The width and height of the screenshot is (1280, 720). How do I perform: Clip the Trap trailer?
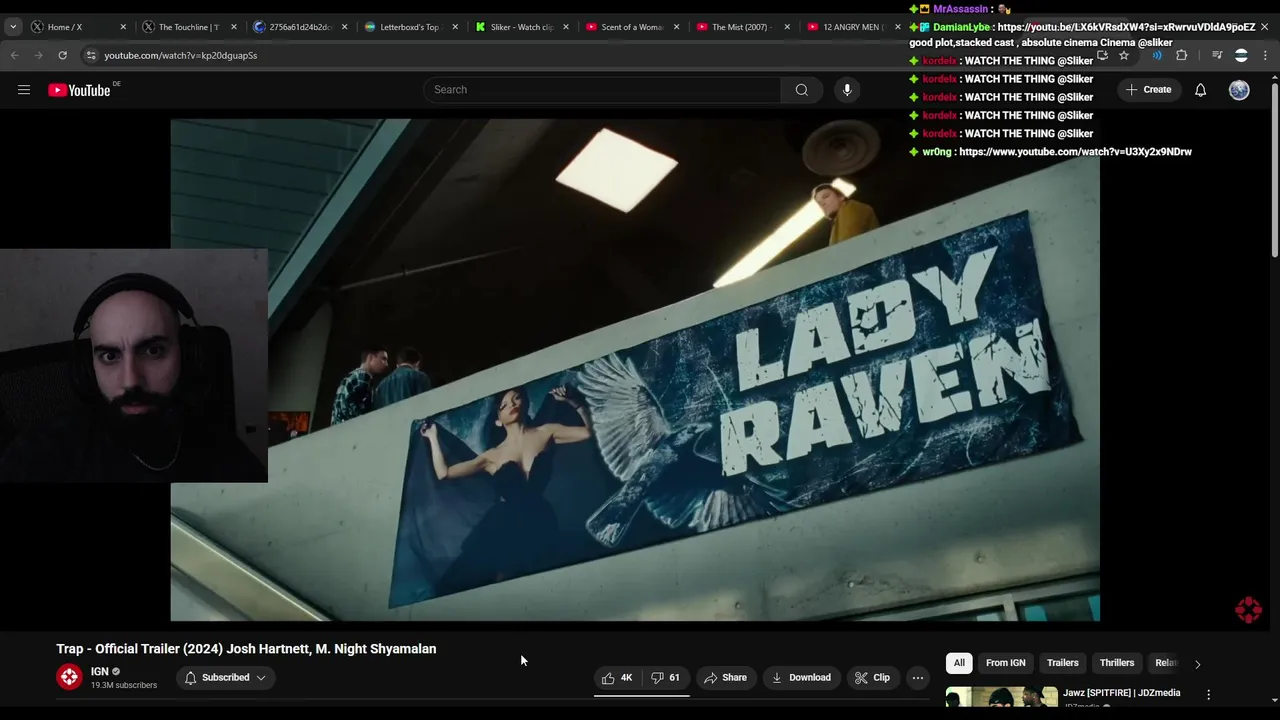click(x=872, y=678)
